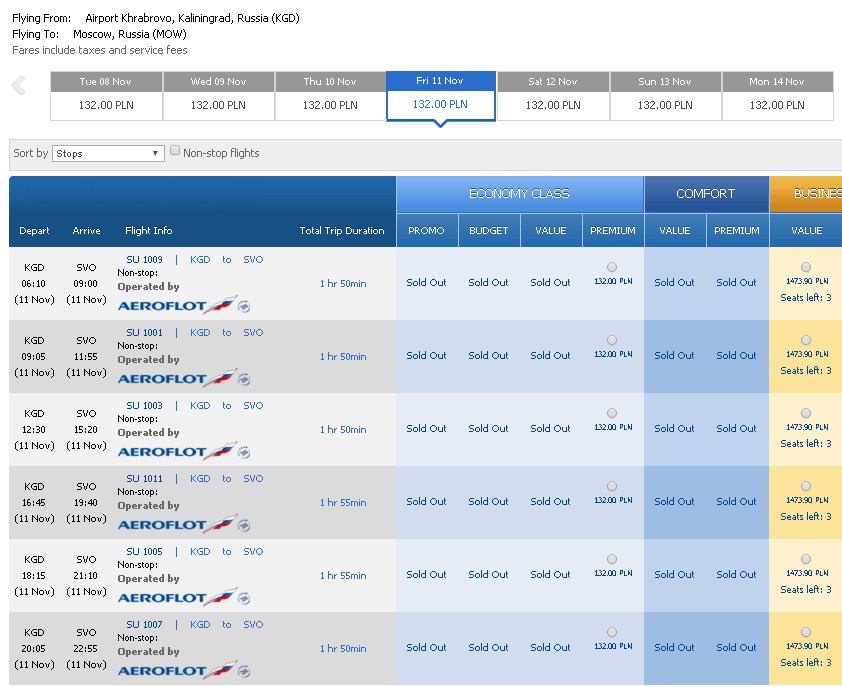Select Business Value fare for SU 1011

pos(806,486)
